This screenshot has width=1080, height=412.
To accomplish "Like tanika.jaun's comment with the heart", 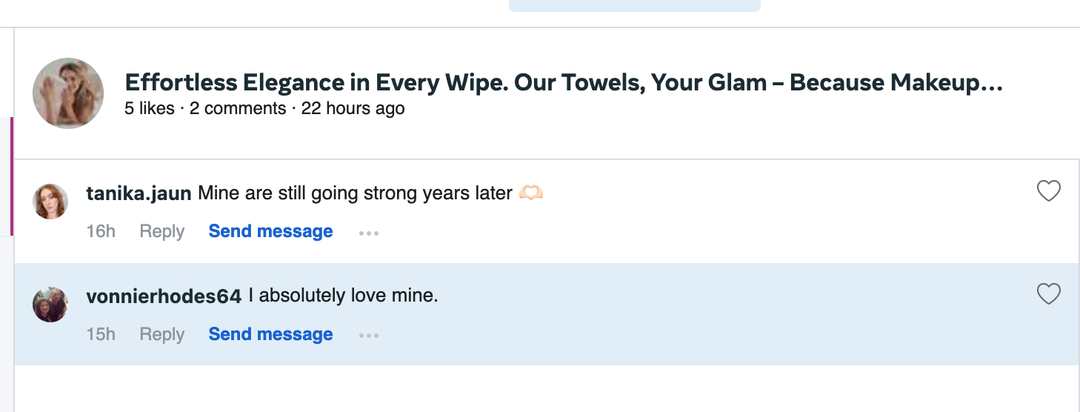I will 1048,191.
